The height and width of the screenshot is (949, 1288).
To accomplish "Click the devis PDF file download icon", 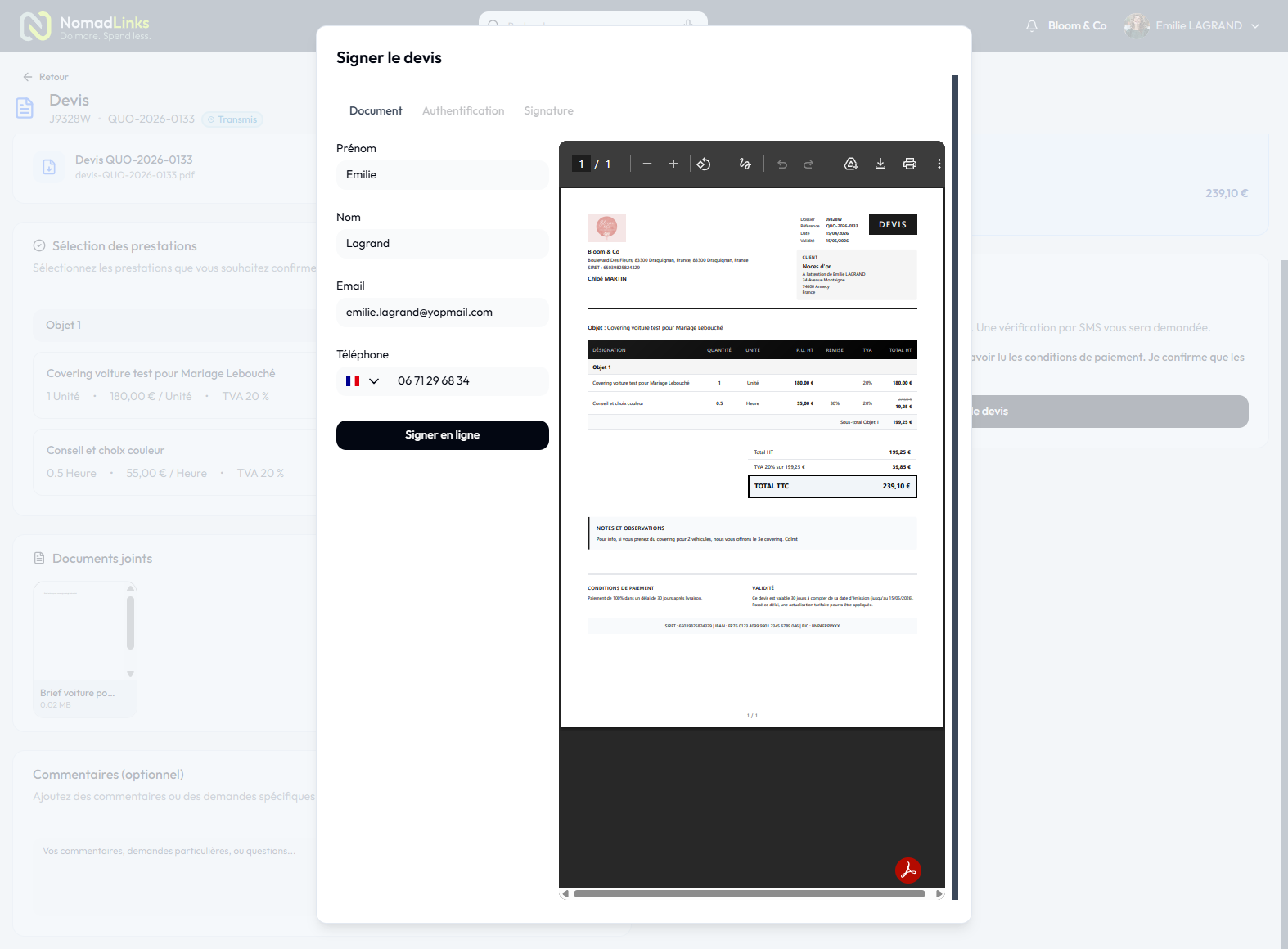I will tap(49, 167).
